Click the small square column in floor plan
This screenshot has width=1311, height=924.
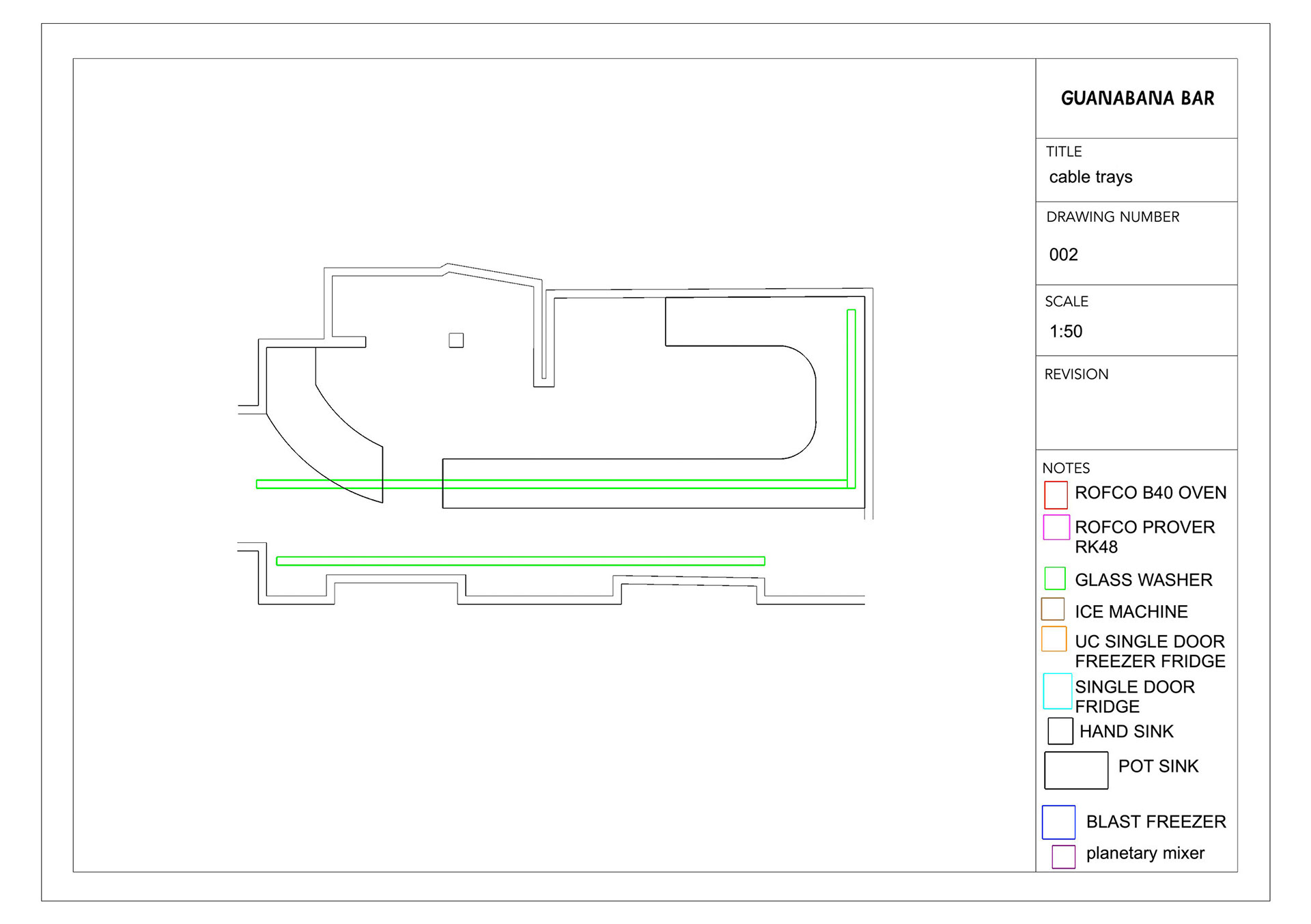tap(456, 340)
